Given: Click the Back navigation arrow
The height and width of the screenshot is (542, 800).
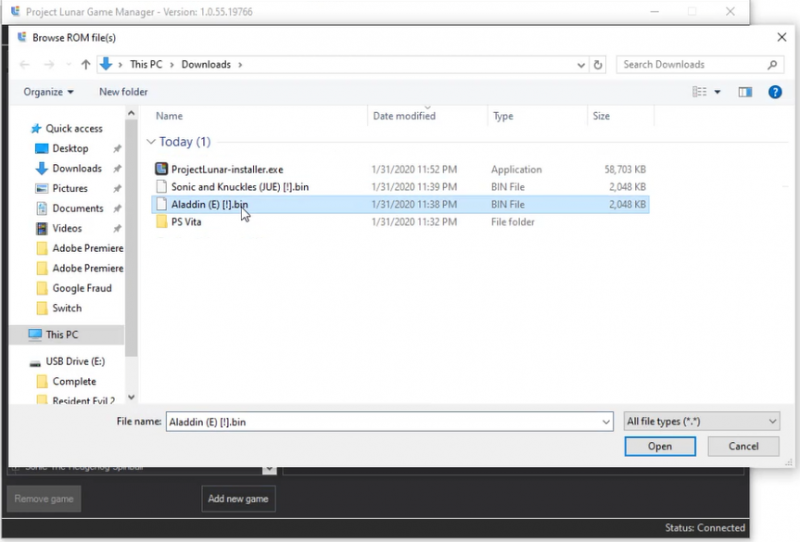Looking at the screenshot, I should click(x=24, y=64).
